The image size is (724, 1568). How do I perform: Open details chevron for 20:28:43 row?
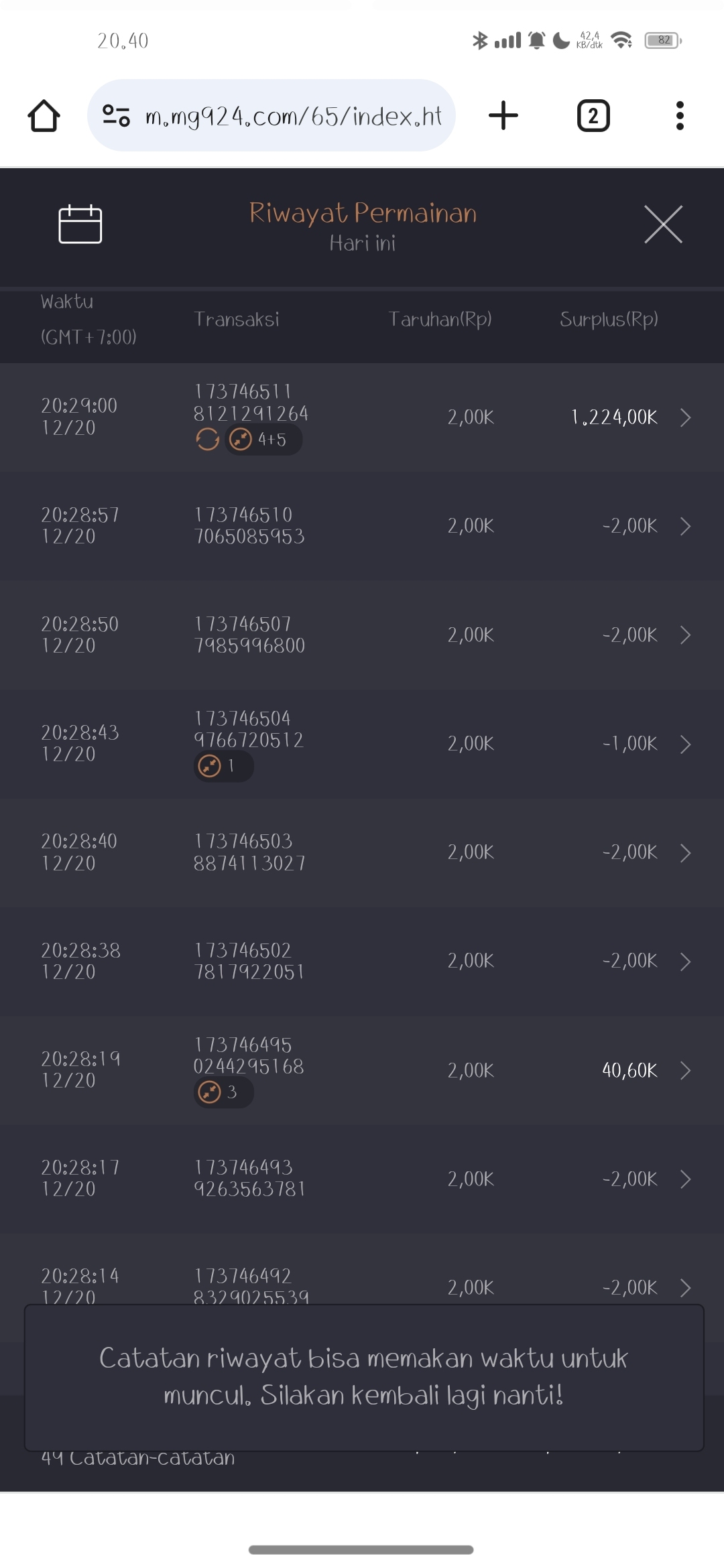coord(685,744)
